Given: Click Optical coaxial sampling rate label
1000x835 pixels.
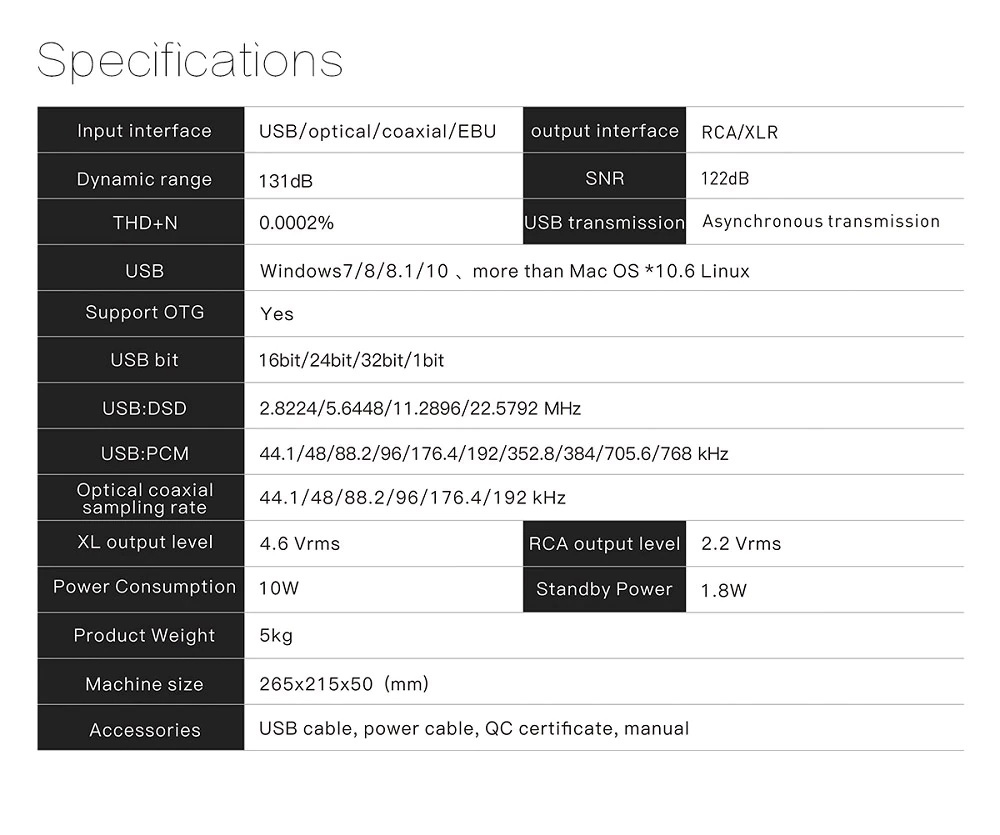Looking at the screenshot, I should [x=144, y=498].
